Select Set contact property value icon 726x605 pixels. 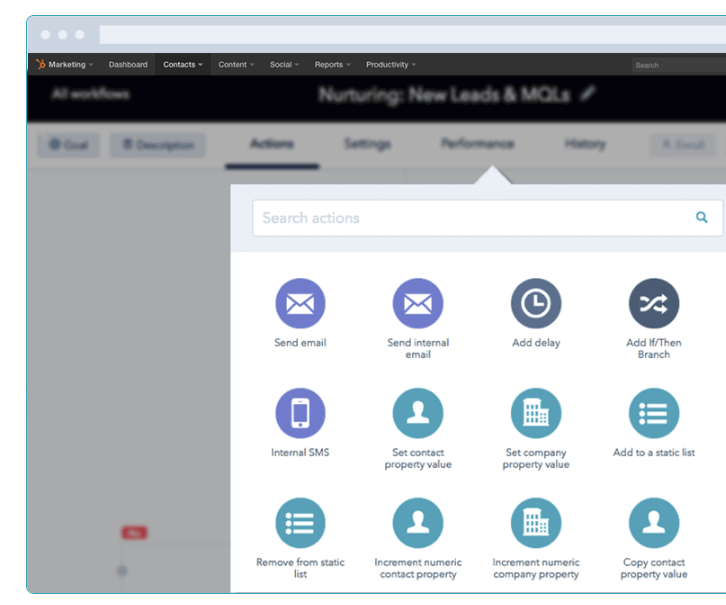(418, 413)
